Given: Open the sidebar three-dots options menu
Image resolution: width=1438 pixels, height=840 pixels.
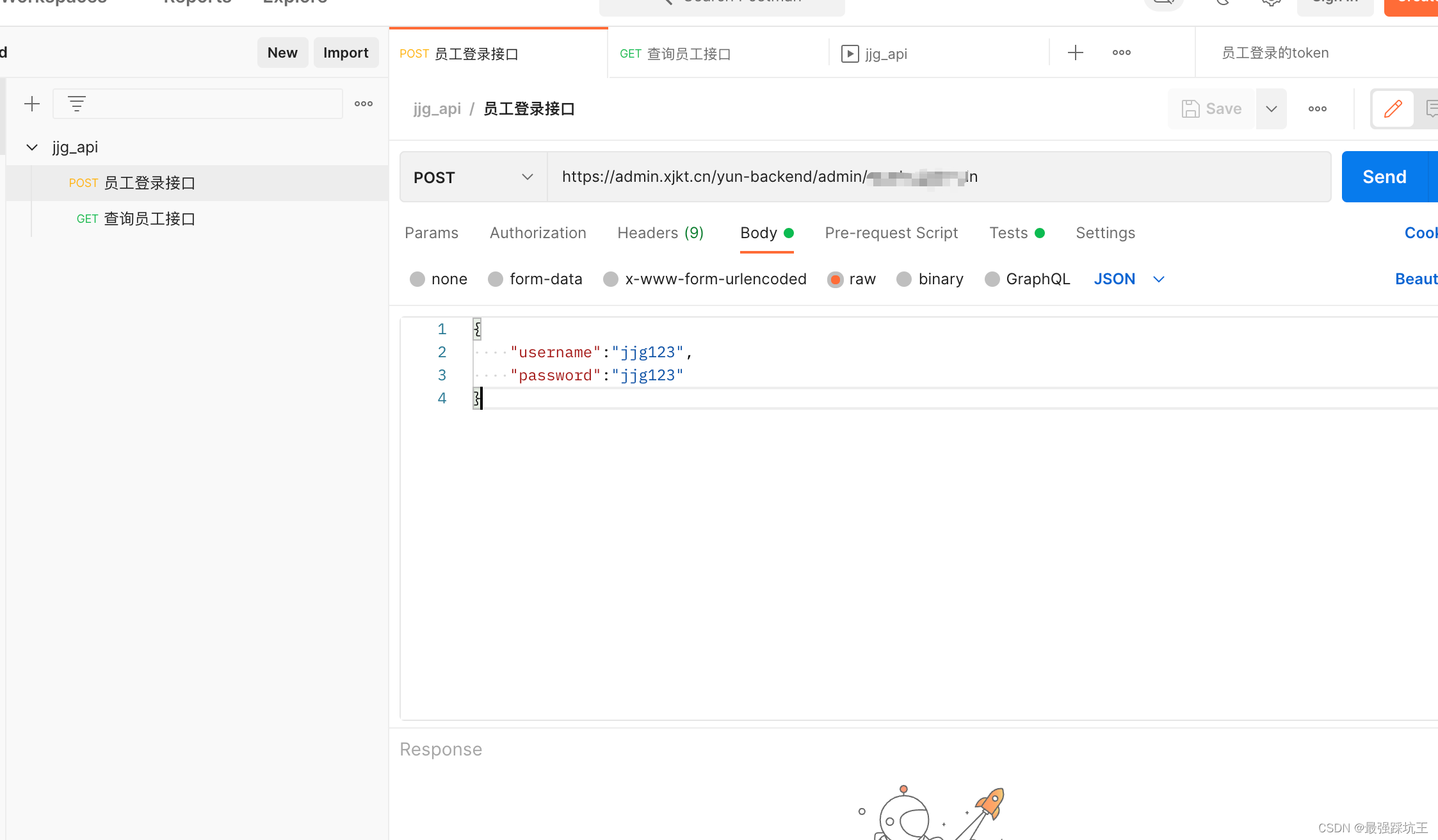Looking at the screenshot, I should pyautogui.click(x=364, y=104).
